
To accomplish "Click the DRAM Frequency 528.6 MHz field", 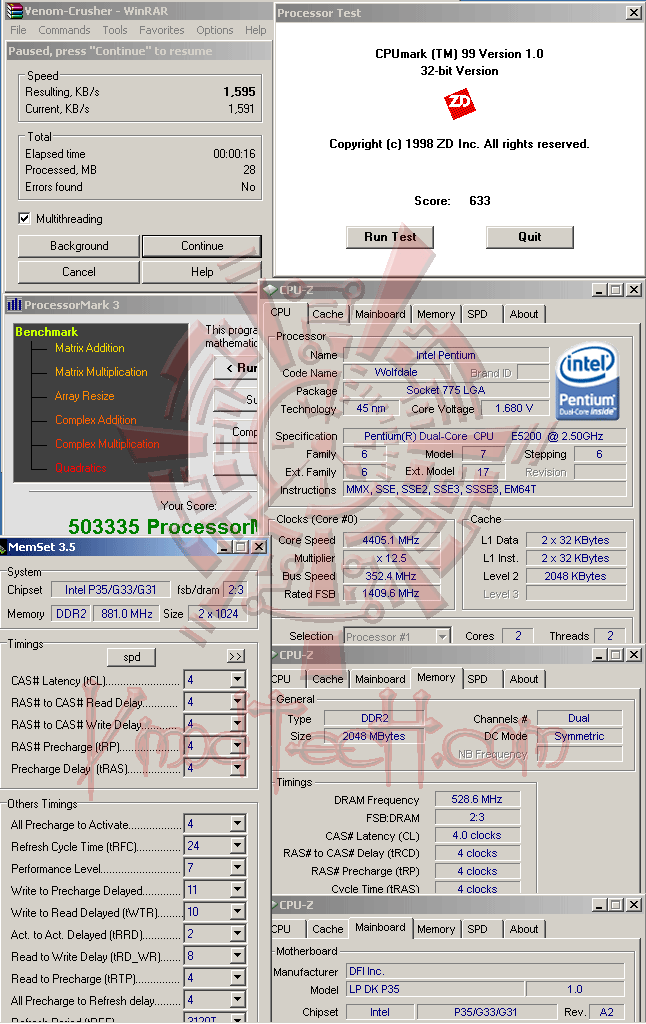I will [477, 799].
